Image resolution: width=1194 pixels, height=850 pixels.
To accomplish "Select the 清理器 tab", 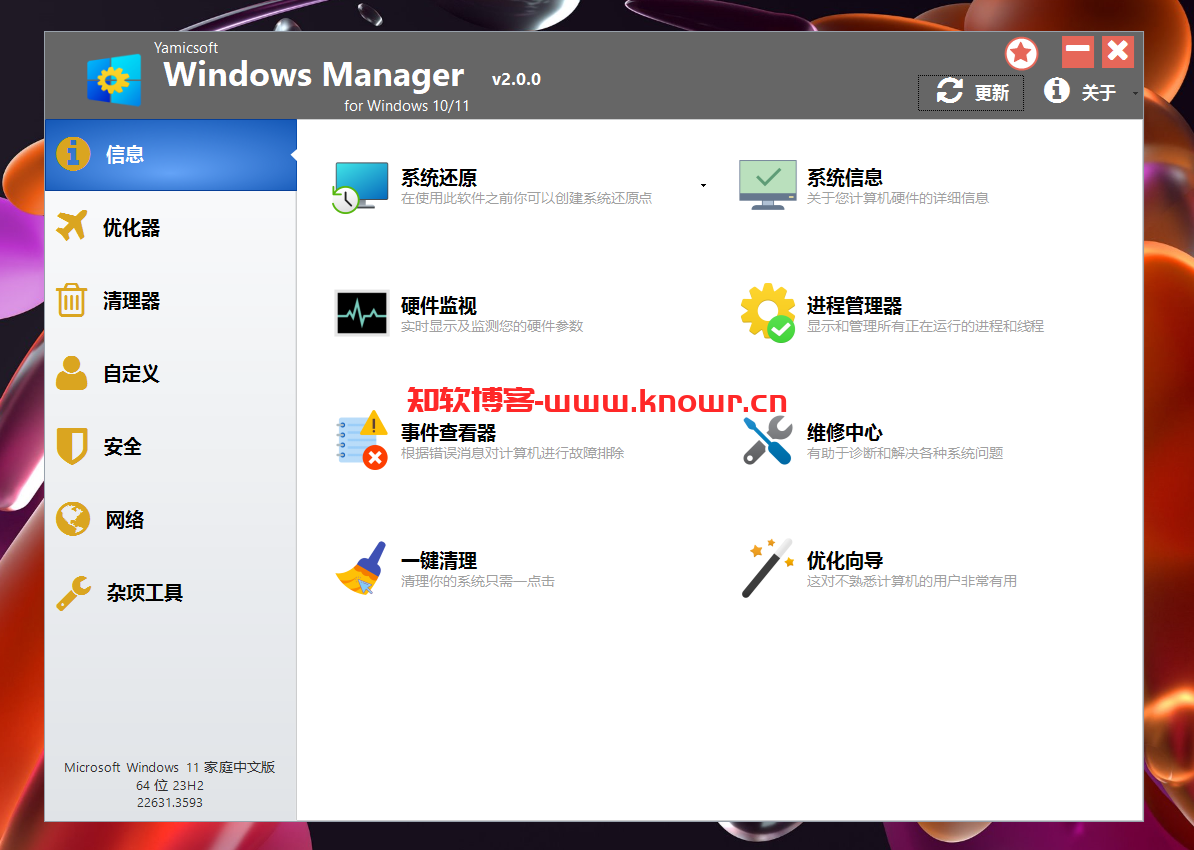I will [171, 300].
